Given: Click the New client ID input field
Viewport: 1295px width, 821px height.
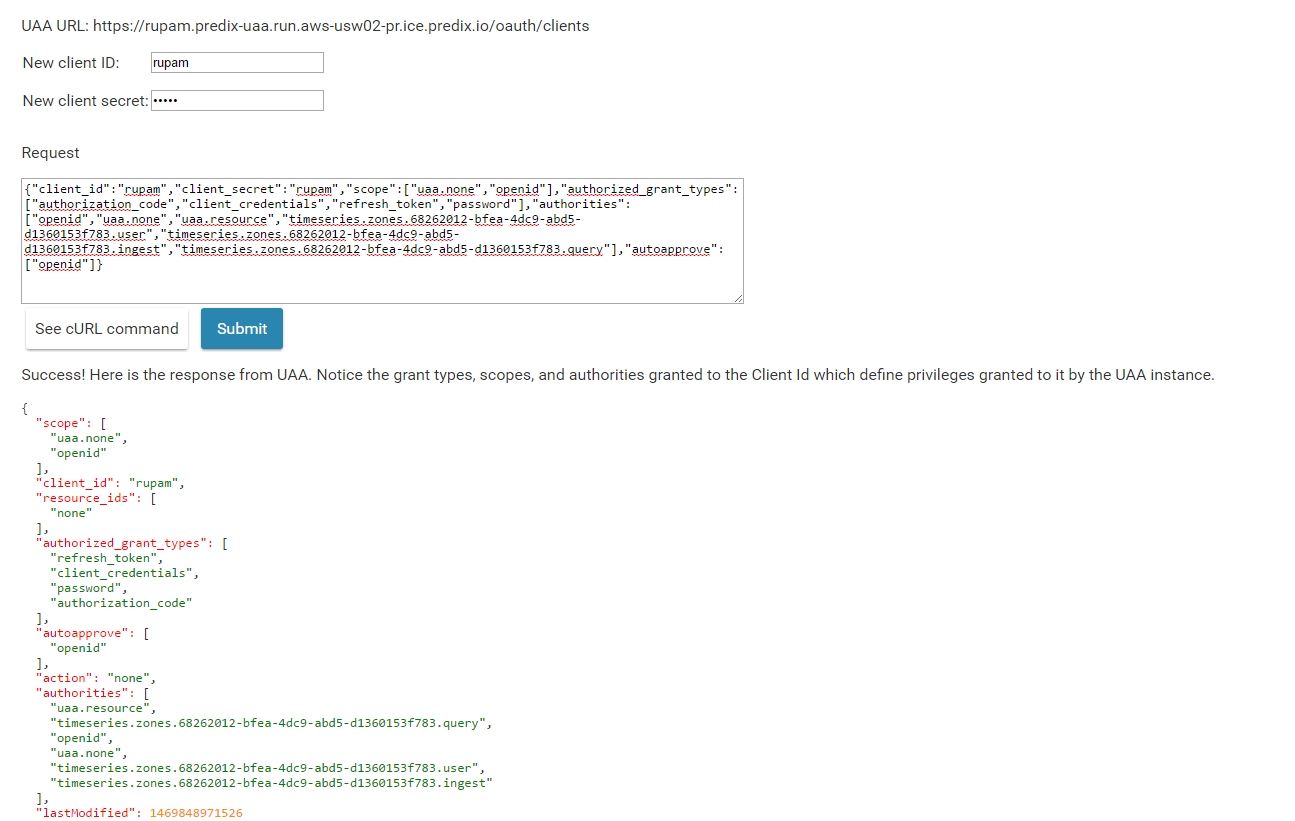Looking at the screenshot, I should pos(237,63).
